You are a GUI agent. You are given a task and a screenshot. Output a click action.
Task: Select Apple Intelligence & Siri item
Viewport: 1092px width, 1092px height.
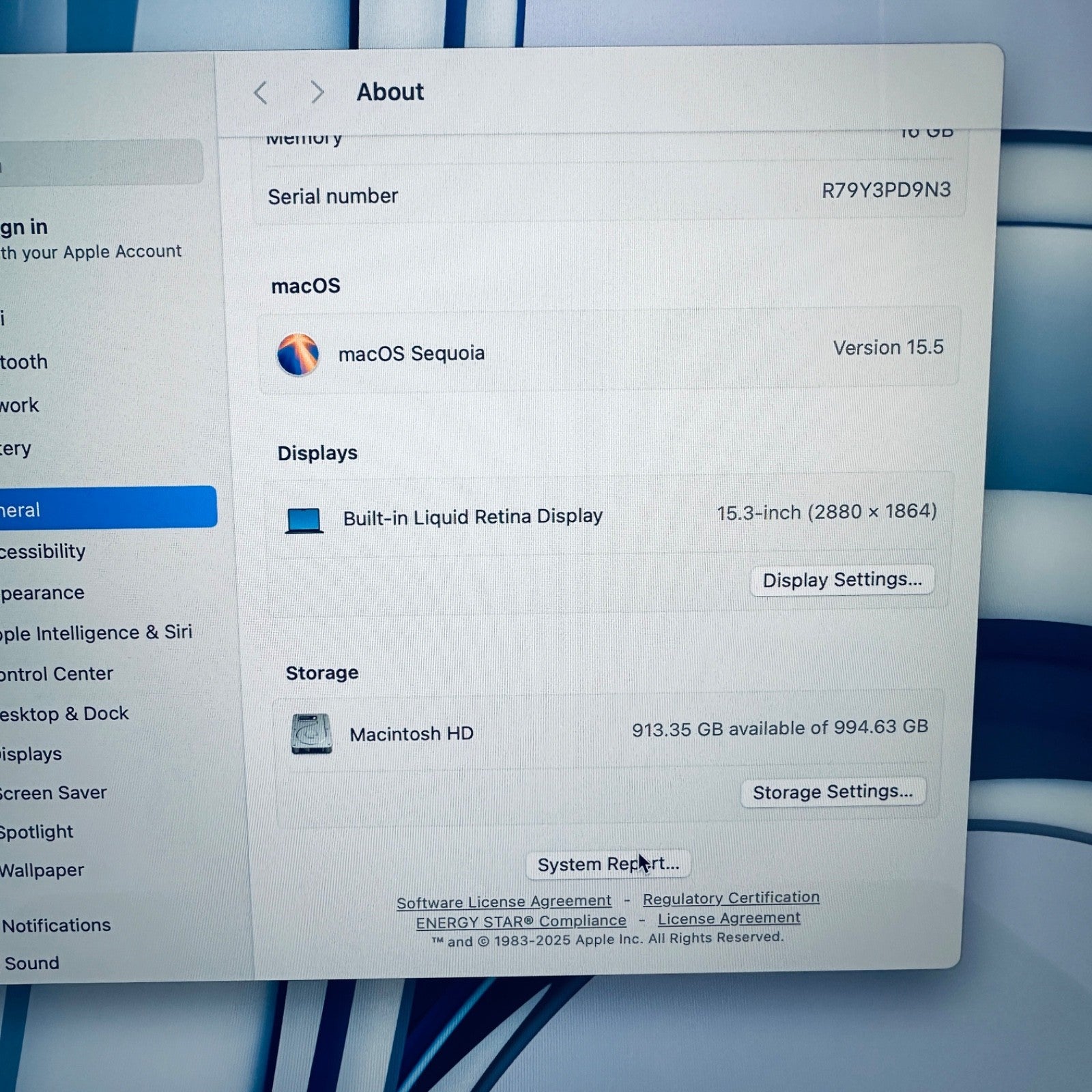tap(96, 633)
